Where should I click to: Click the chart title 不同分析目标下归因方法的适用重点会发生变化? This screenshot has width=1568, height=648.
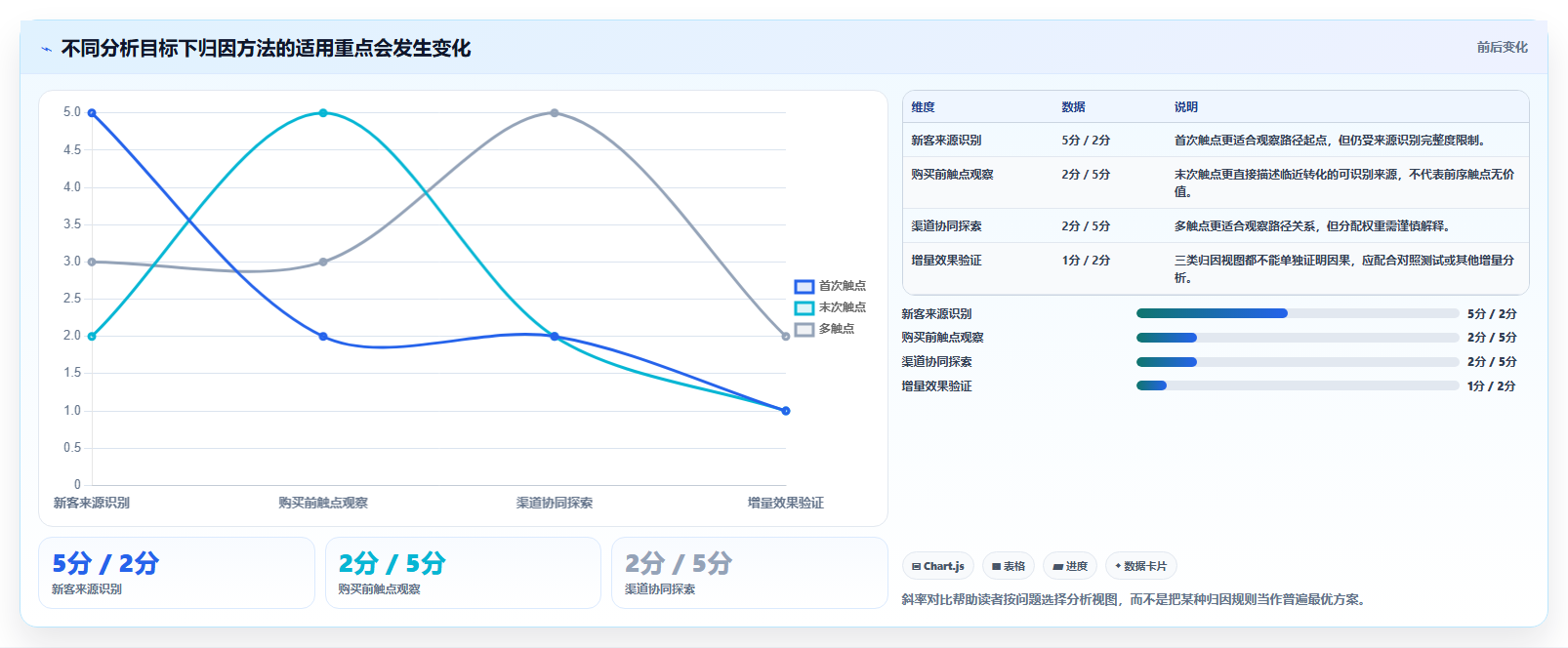tap(266, 48)
